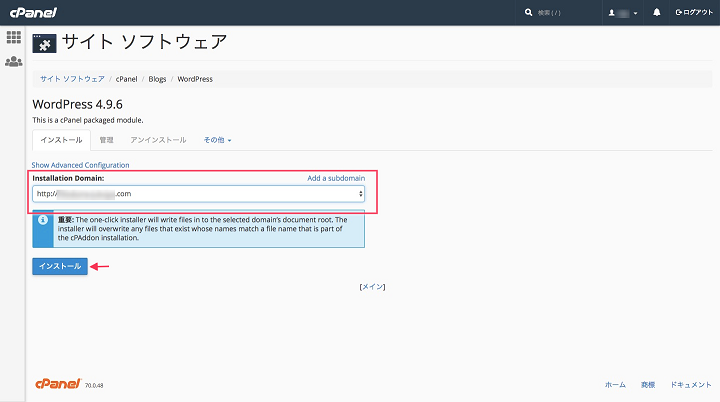Click the version number 70.0.48 text
This screenshot has height=402, width=720.
click(94, 385)
